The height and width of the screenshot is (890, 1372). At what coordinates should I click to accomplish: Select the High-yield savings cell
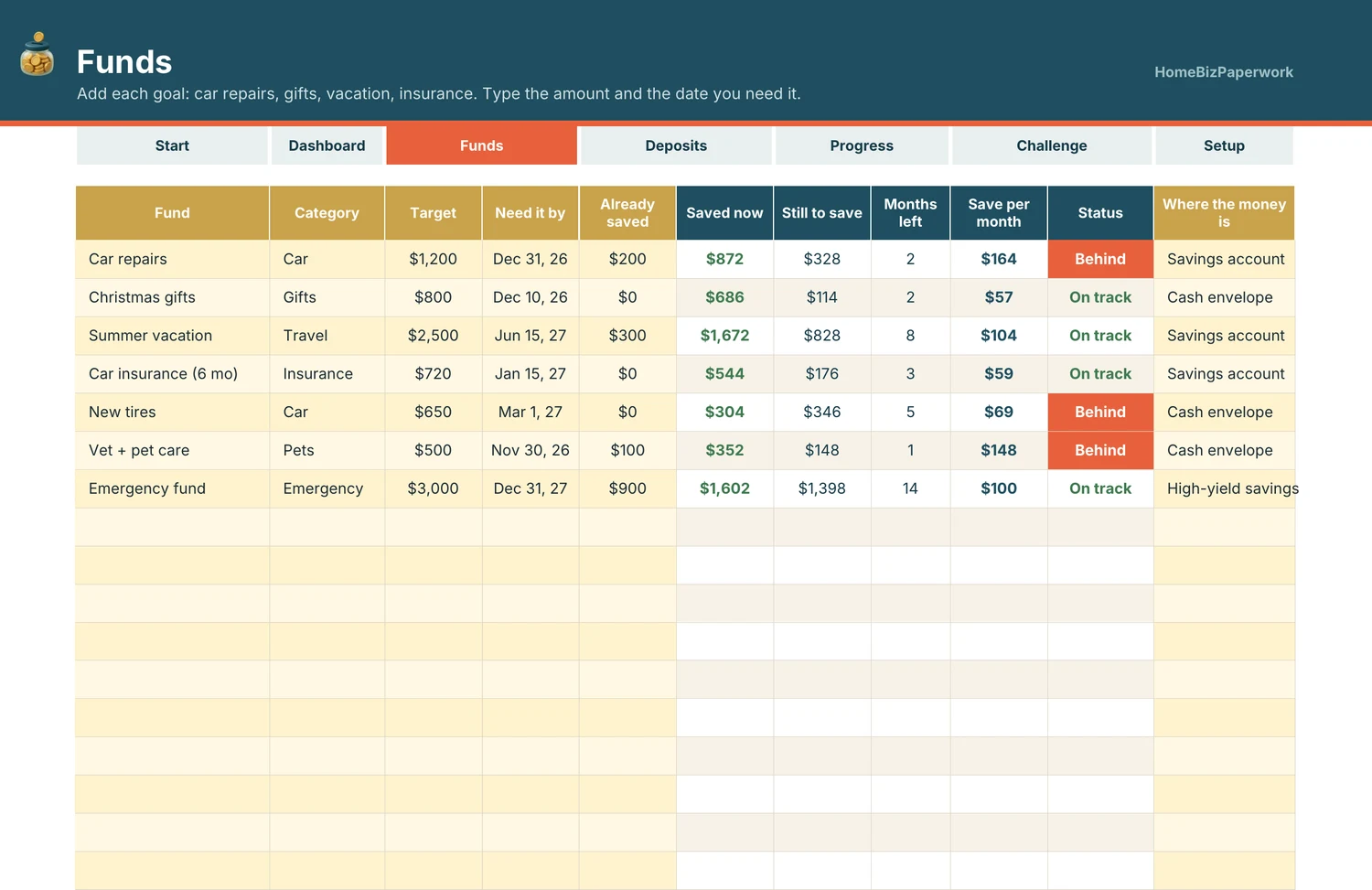click(1225, 488)
